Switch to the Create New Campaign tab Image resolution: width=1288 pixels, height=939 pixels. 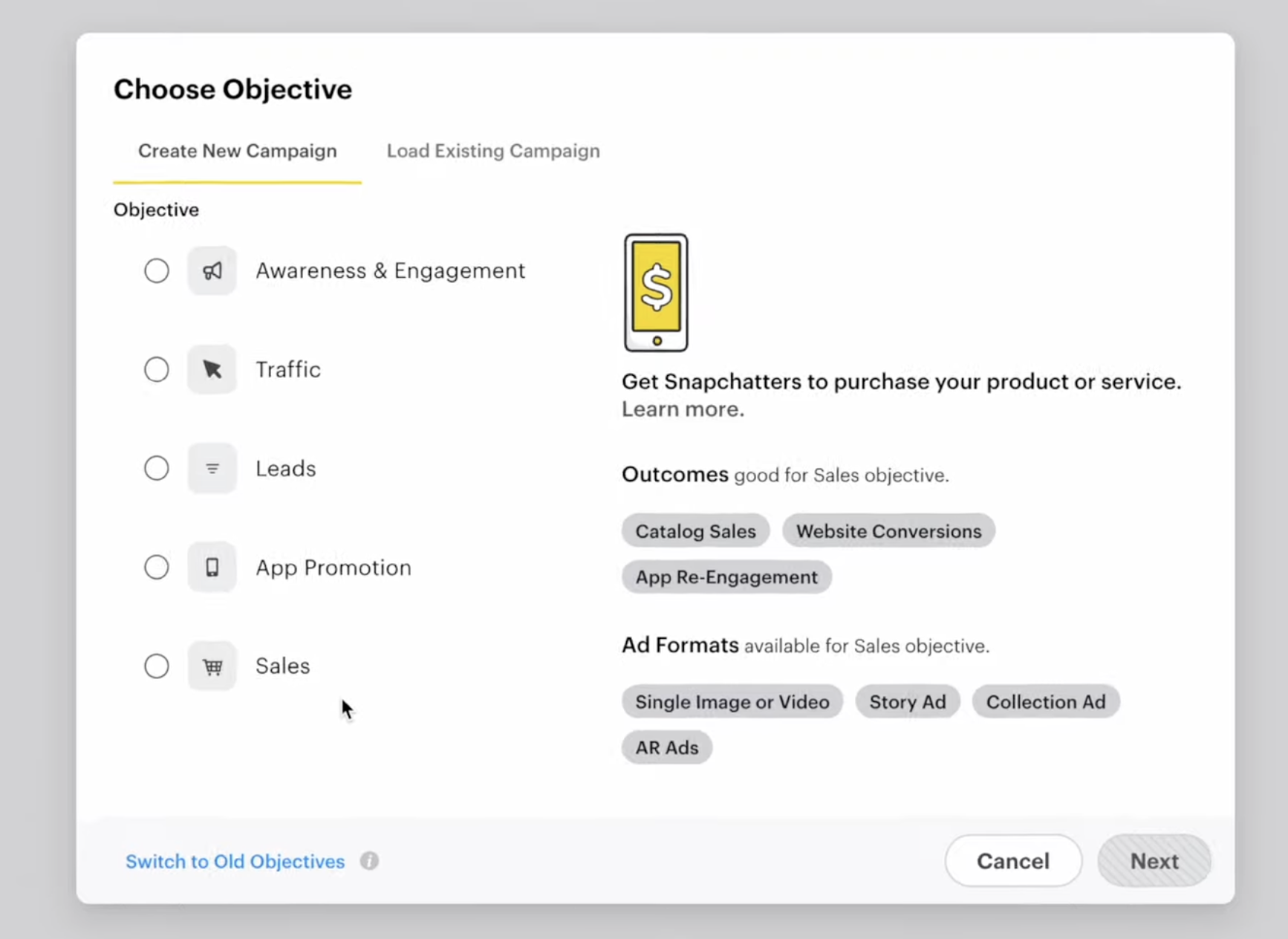point(238,152)
